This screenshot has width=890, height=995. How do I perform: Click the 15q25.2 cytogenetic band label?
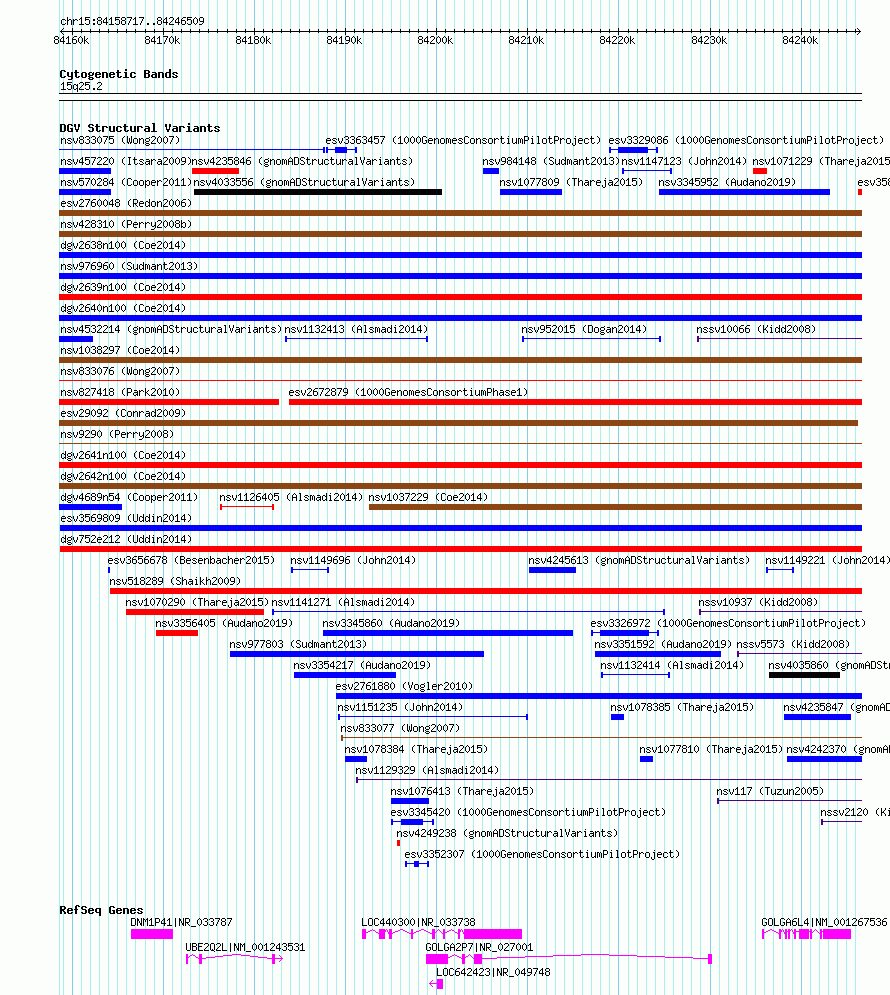coord(81,86)
